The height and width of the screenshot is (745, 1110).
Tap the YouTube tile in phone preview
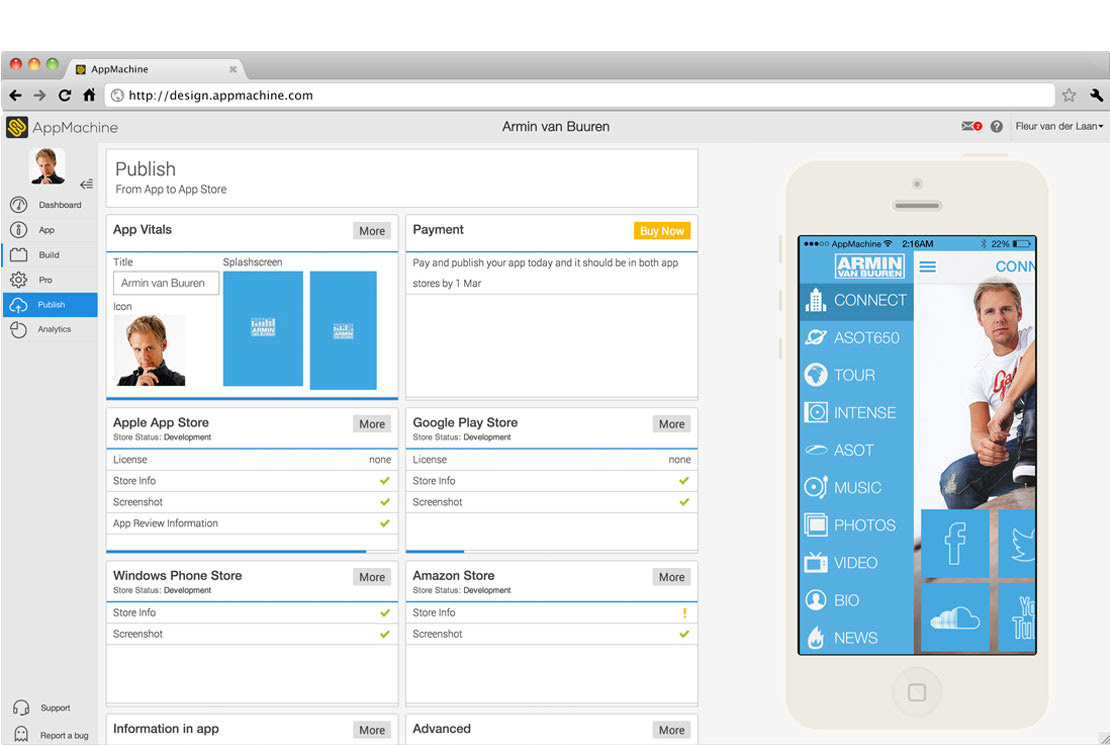pos(1017,617)
